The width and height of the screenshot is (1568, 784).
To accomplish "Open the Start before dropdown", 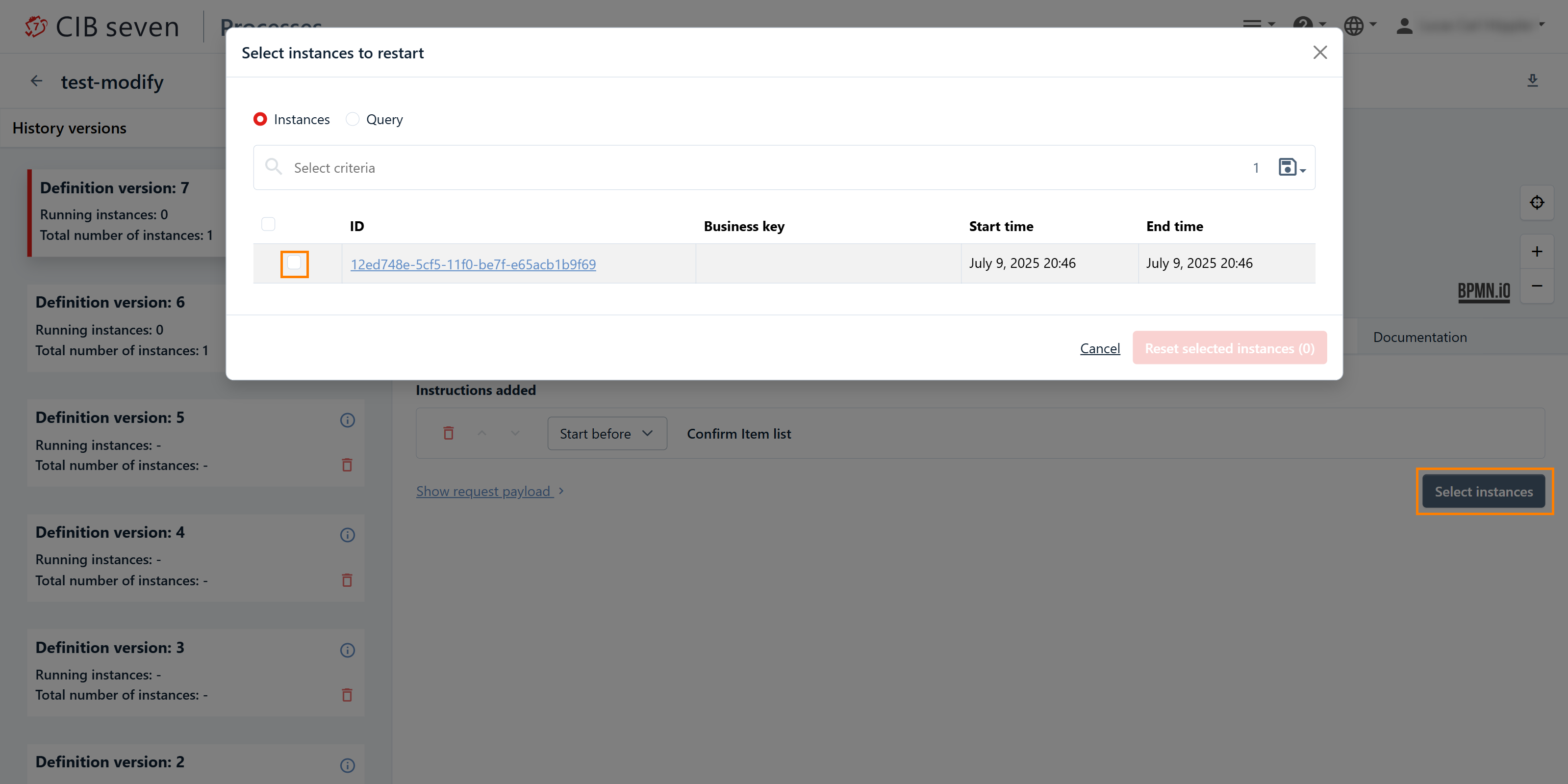I will coord(606,433).
